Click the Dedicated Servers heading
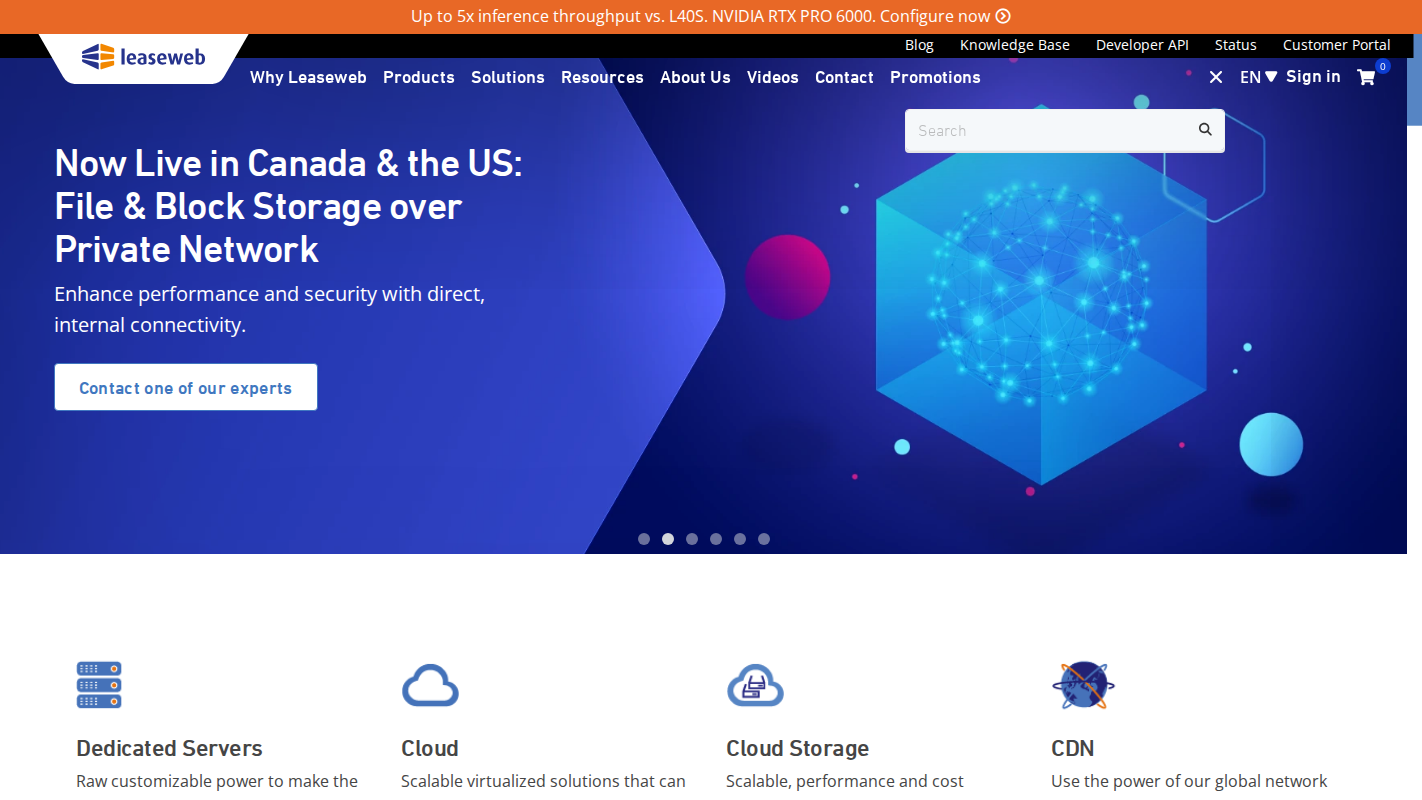The image size is (1422, 800). [x=169, y=748]
